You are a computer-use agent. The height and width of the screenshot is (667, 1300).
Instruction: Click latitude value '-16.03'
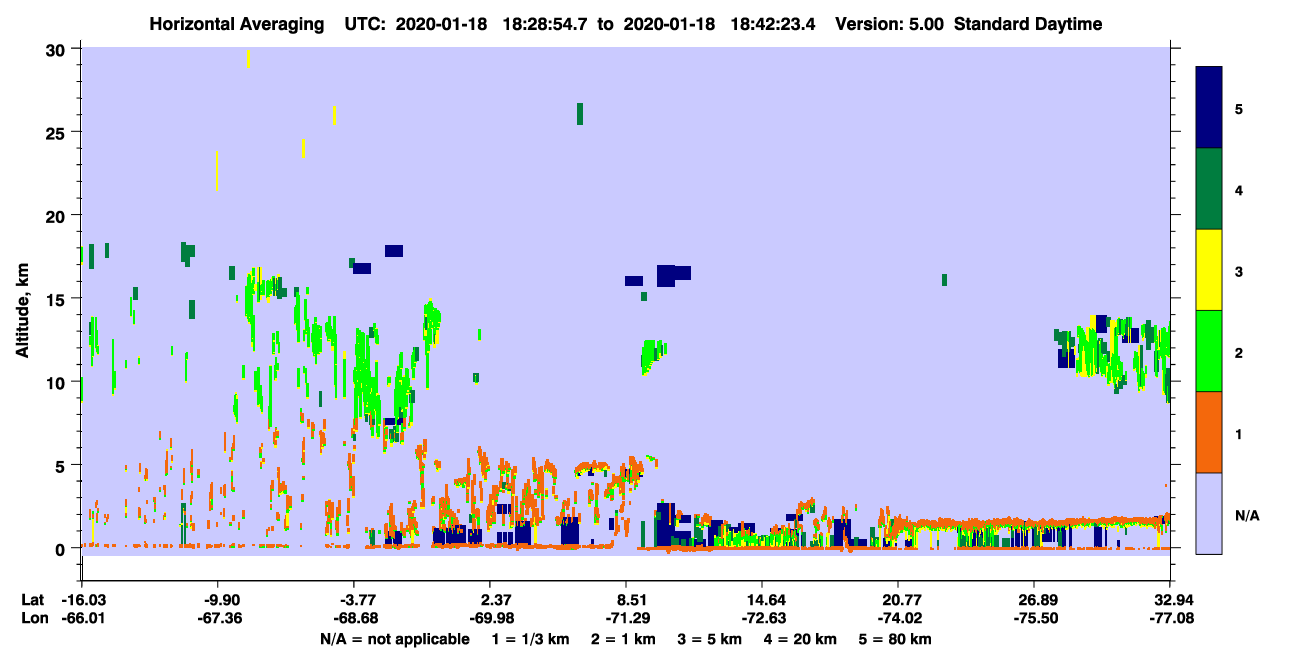pos(82,600)
